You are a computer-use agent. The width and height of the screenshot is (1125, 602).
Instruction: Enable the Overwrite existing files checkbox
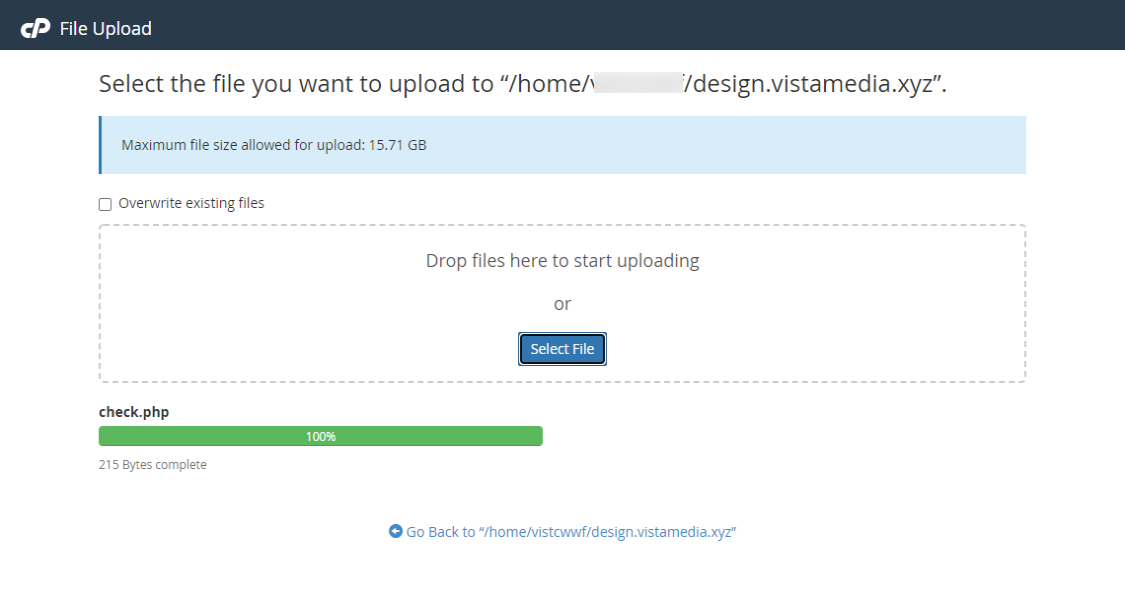point(105,204)
